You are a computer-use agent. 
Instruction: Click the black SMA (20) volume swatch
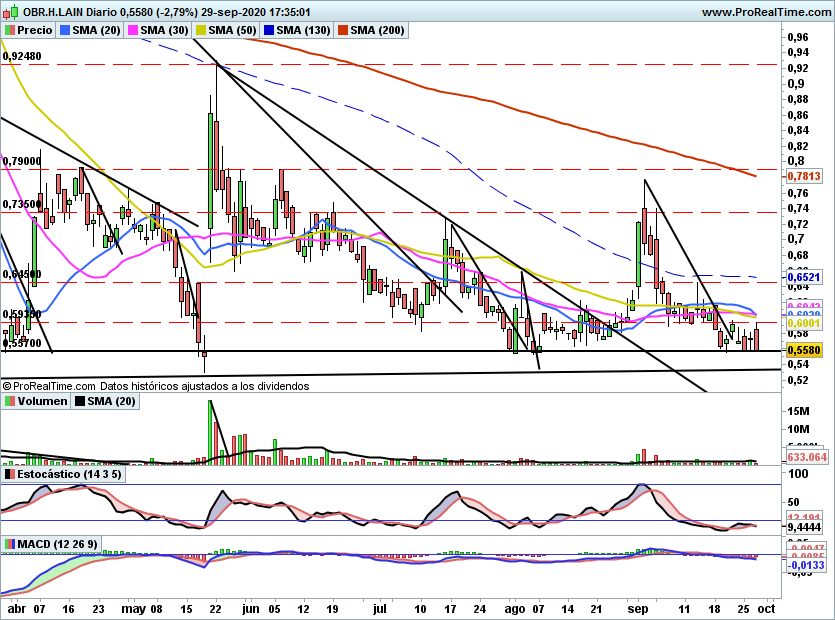pyautogui.click(x=80, y=402)
